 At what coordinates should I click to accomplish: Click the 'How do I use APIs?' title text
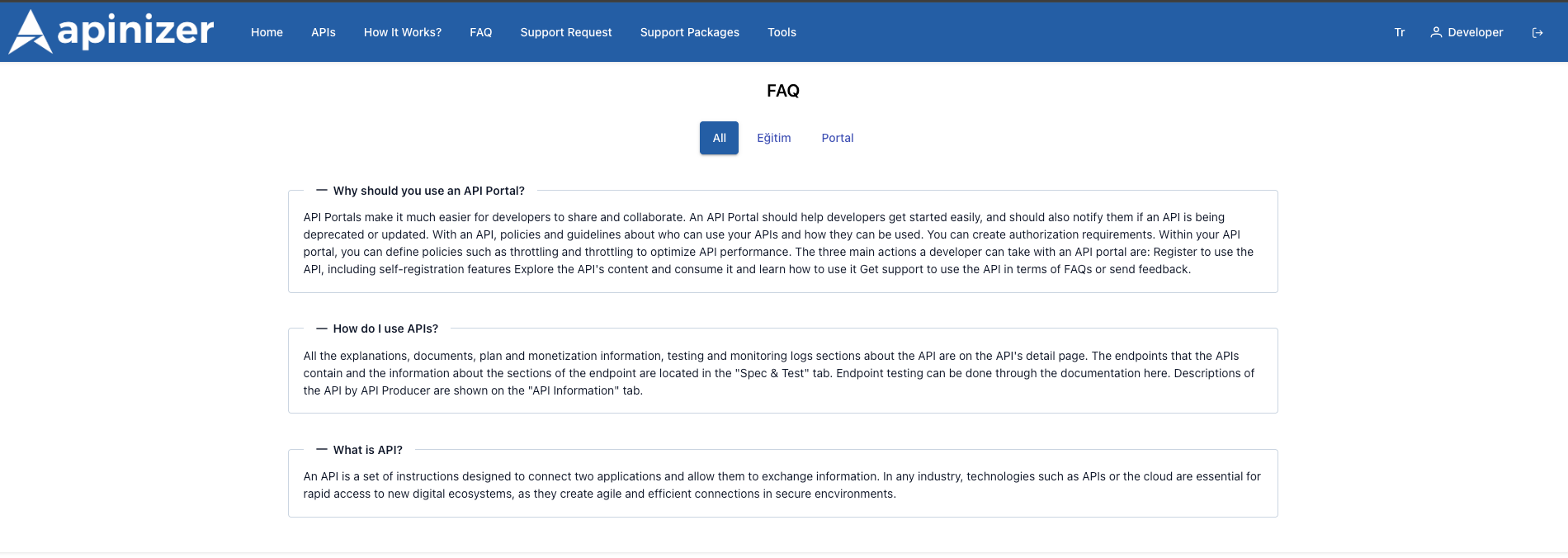coord(385,329)
